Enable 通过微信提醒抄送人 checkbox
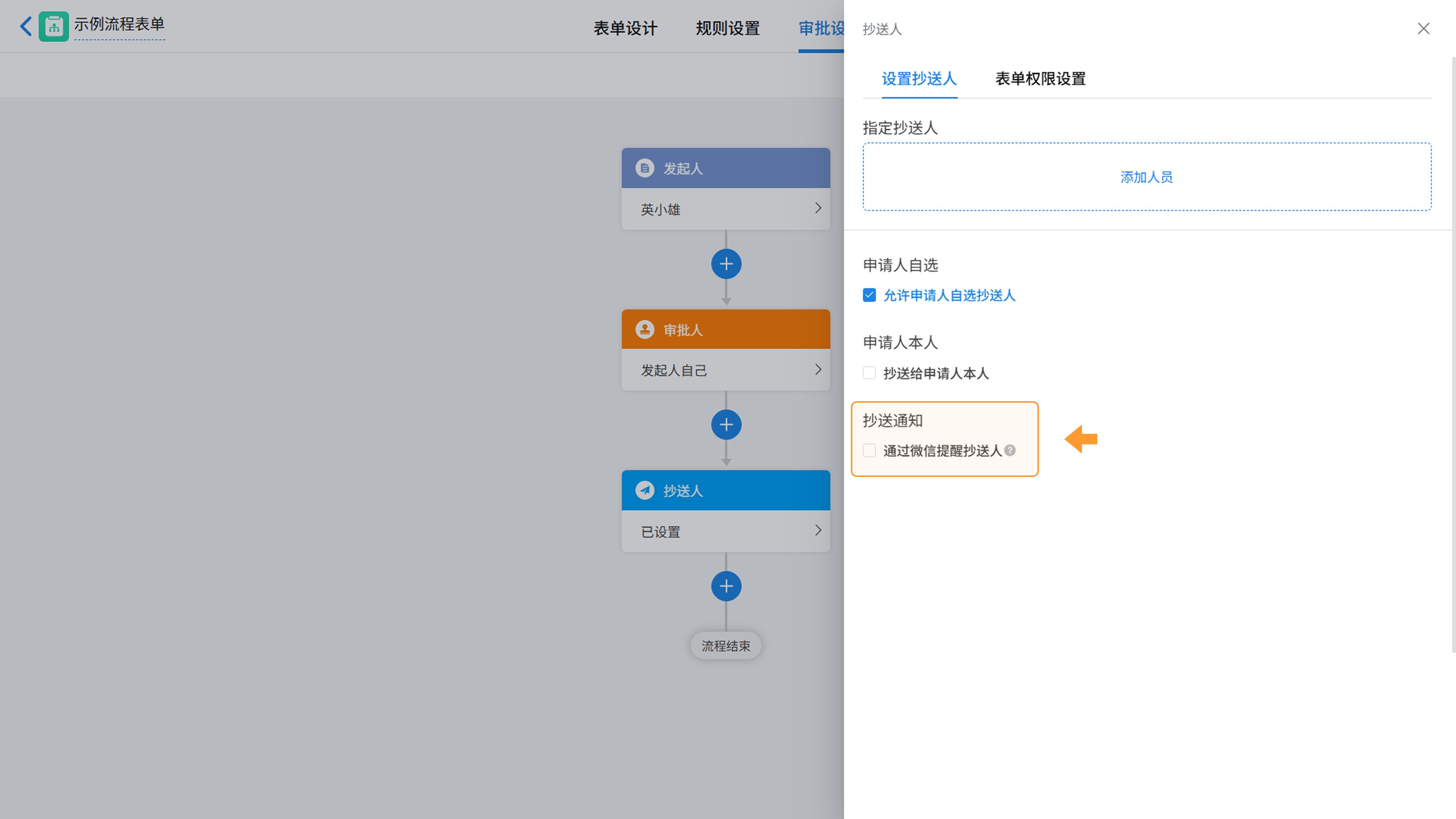1456x819 pixels. tap(869, 450)
